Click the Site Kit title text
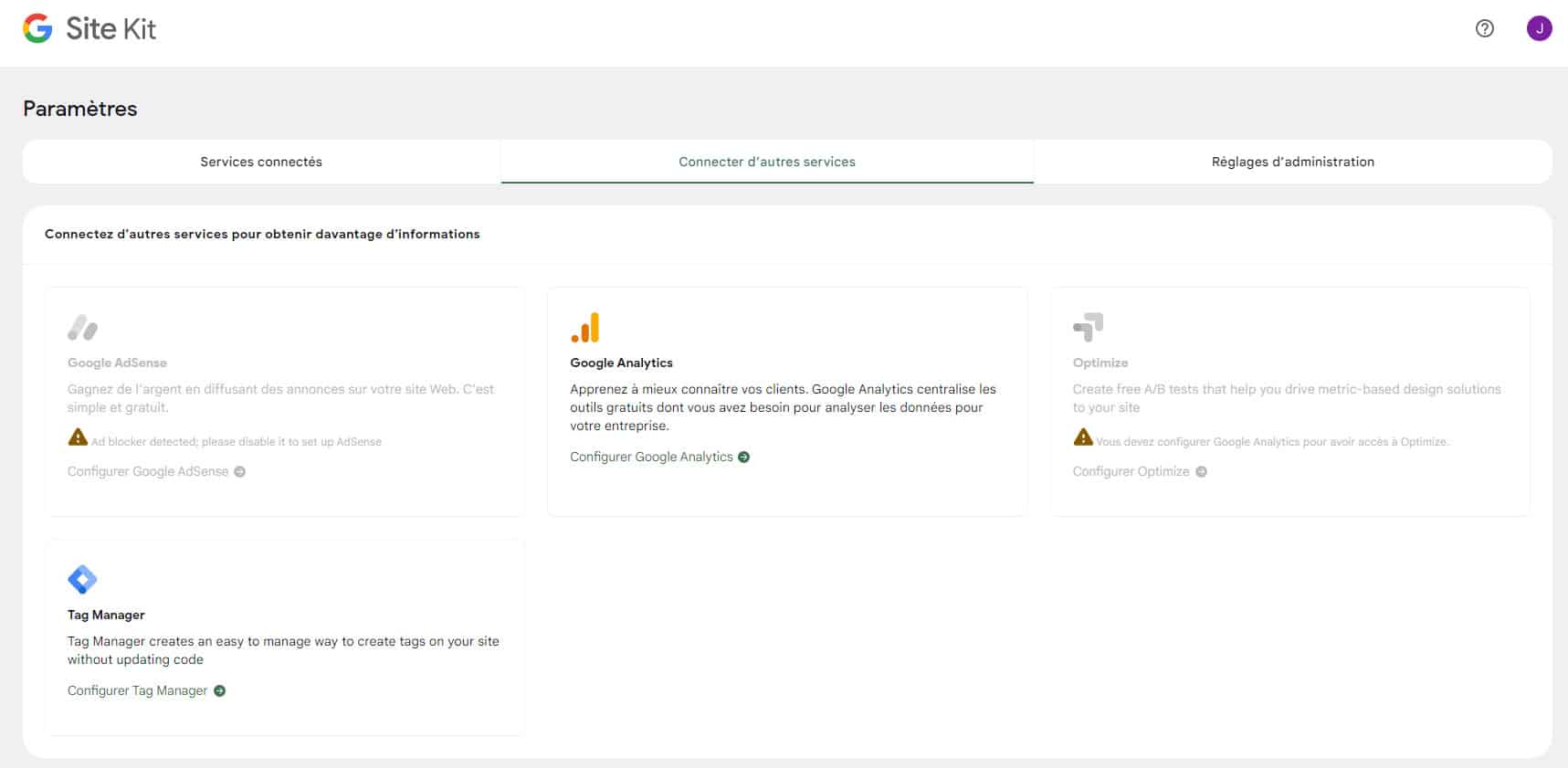The height and width of the screenshot is (768, 1568). click(110, 29)
